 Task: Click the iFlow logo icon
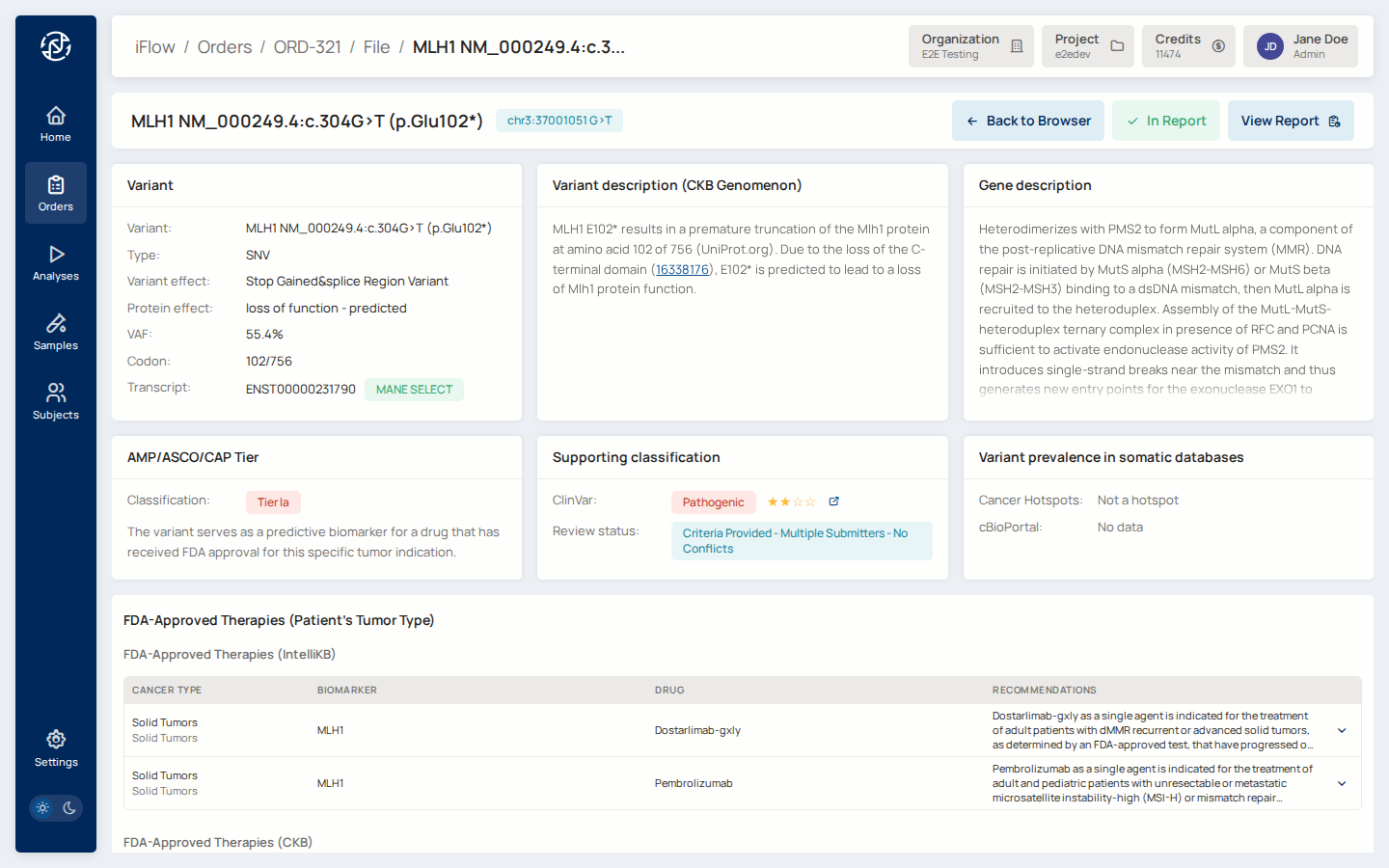56,46
